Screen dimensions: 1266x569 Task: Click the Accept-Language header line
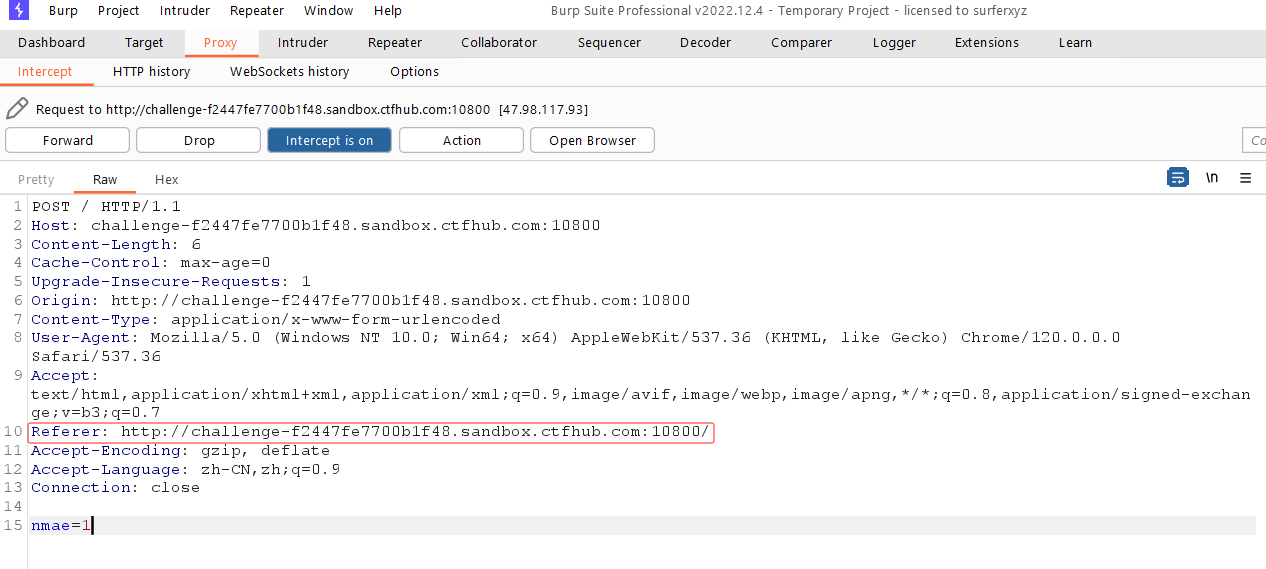pyautogui.click(x=186, y=469)
